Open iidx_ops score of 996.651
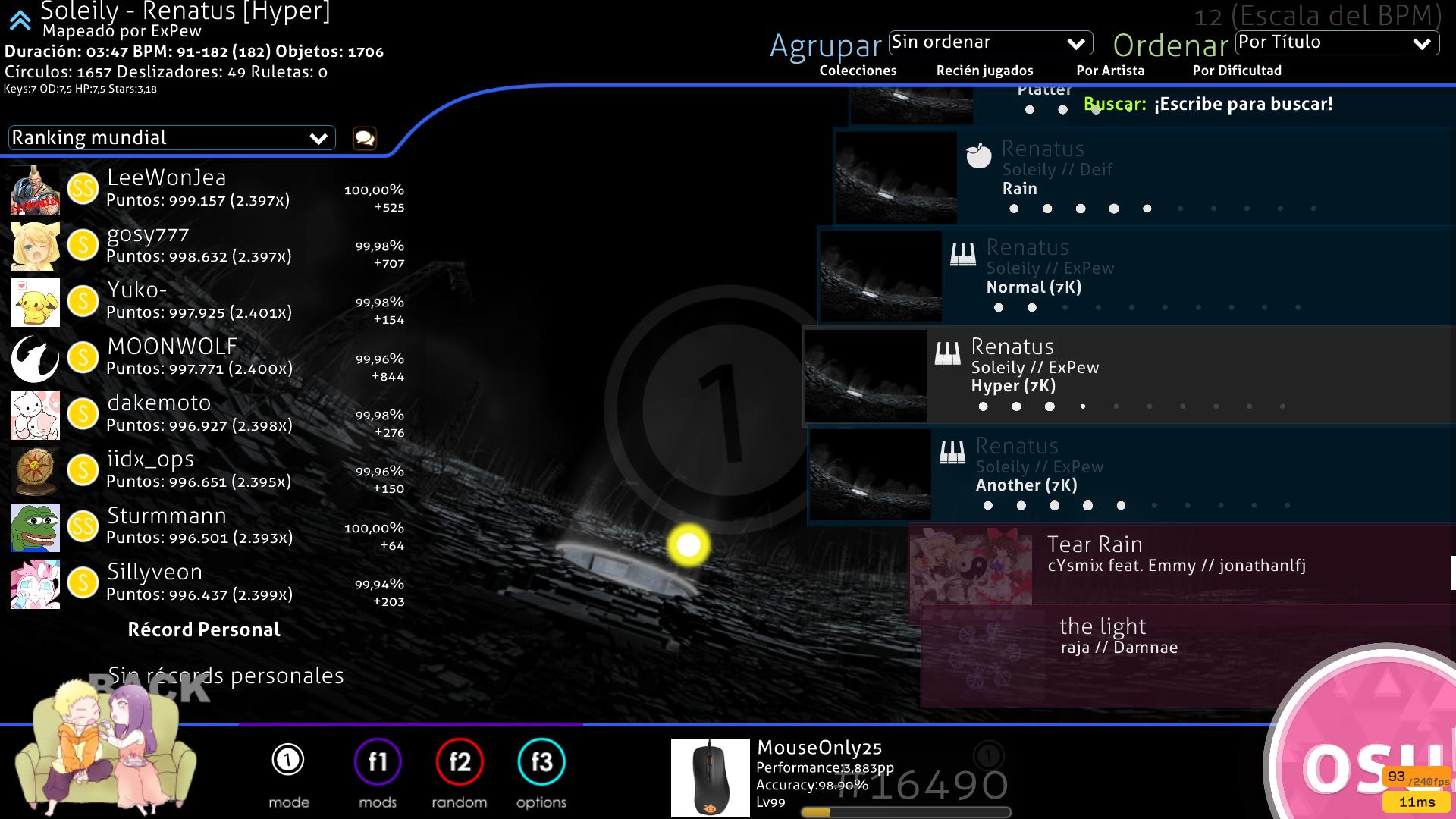The image size is (1456, 819). [x=207, y=471]
